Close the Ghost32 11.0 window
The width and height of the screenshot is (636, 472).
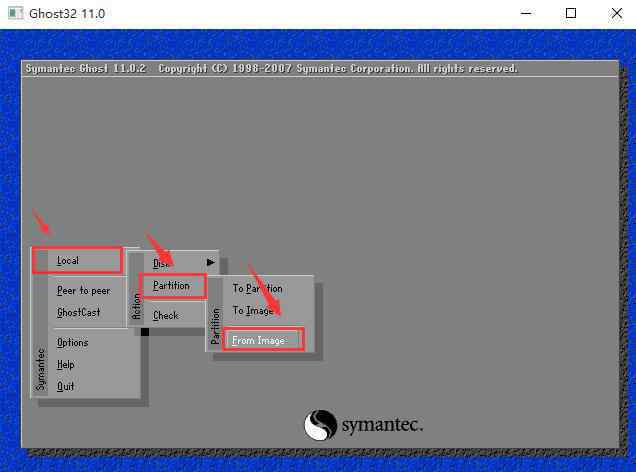click(617, 13)
